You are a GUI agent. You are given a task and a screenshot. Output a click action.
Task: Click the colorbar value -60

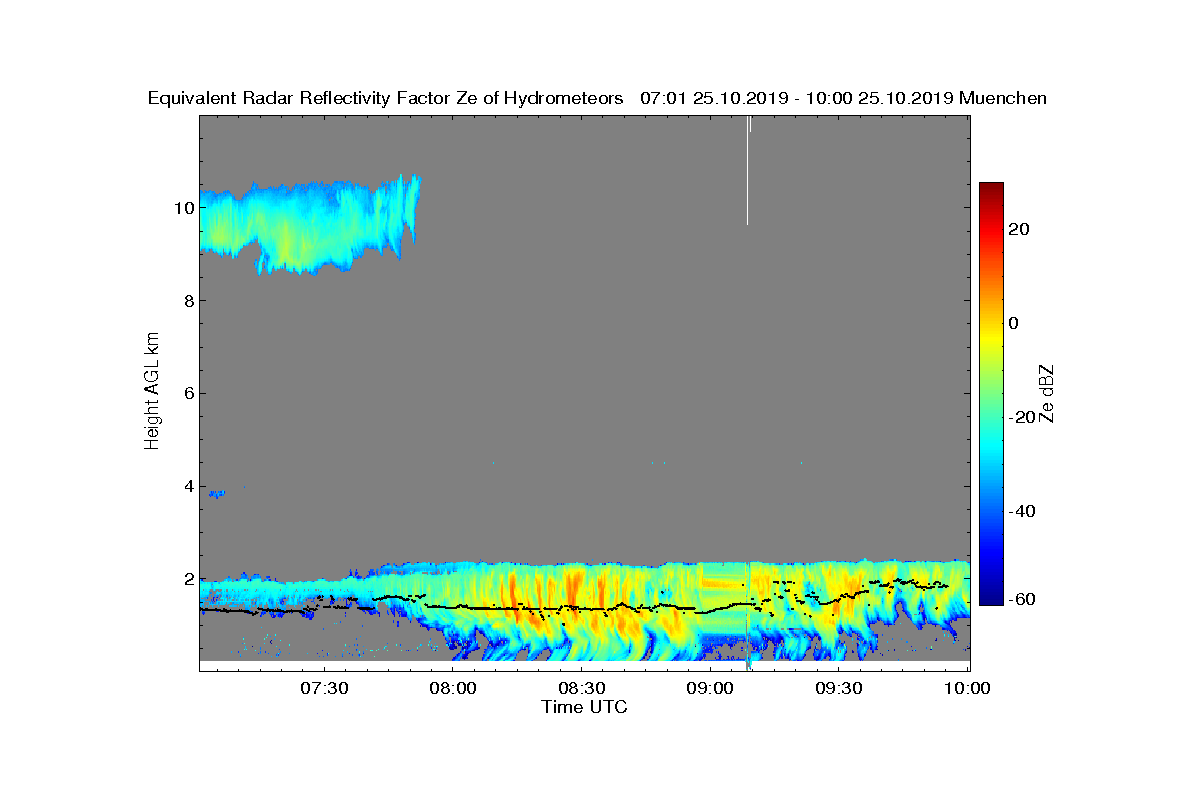coord(1020,599)
